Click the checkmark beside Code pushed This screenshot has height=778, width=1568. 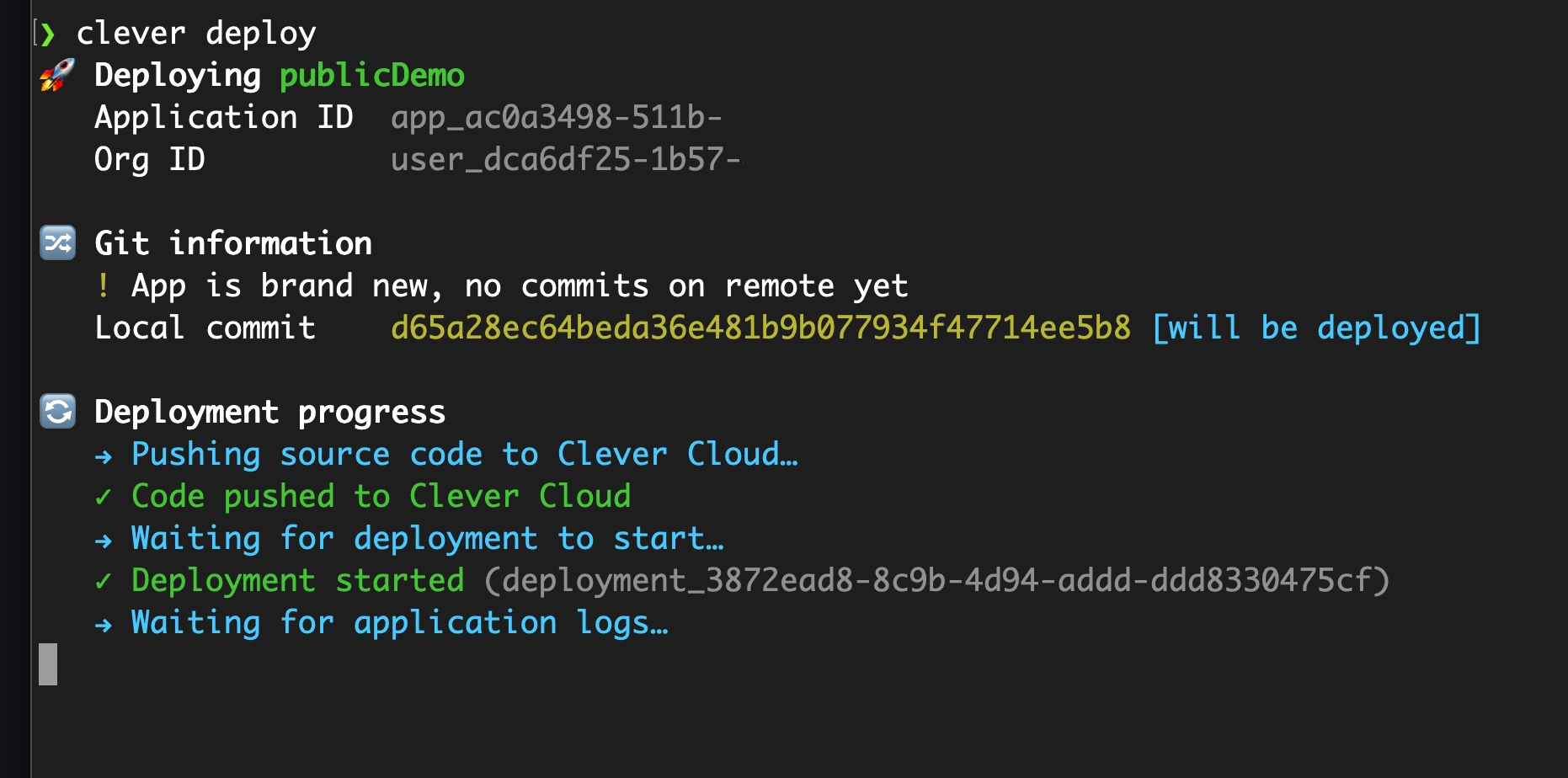(x=103, y=497)
